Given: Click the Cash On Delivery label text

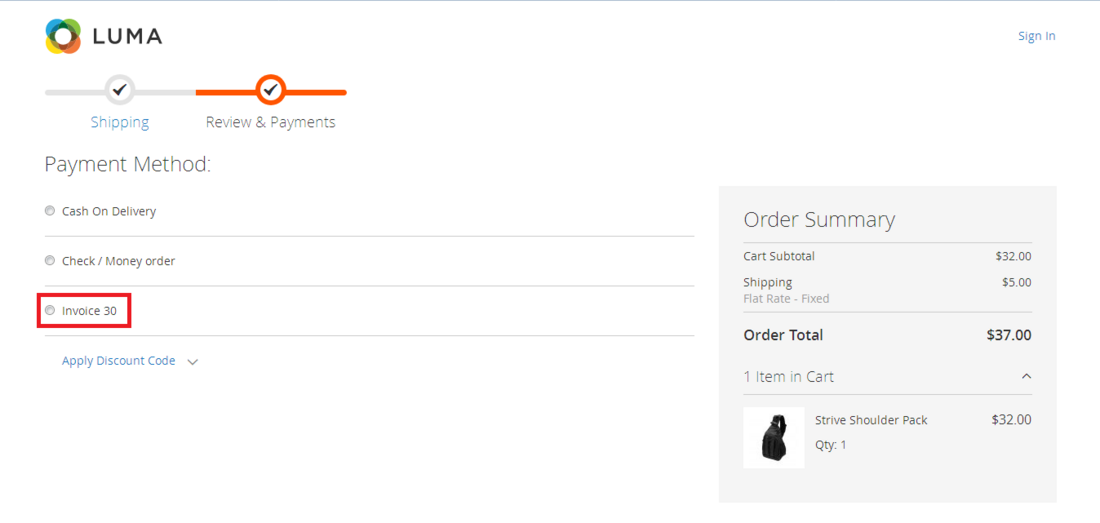Looking at the screenshot, I should 109,211.
